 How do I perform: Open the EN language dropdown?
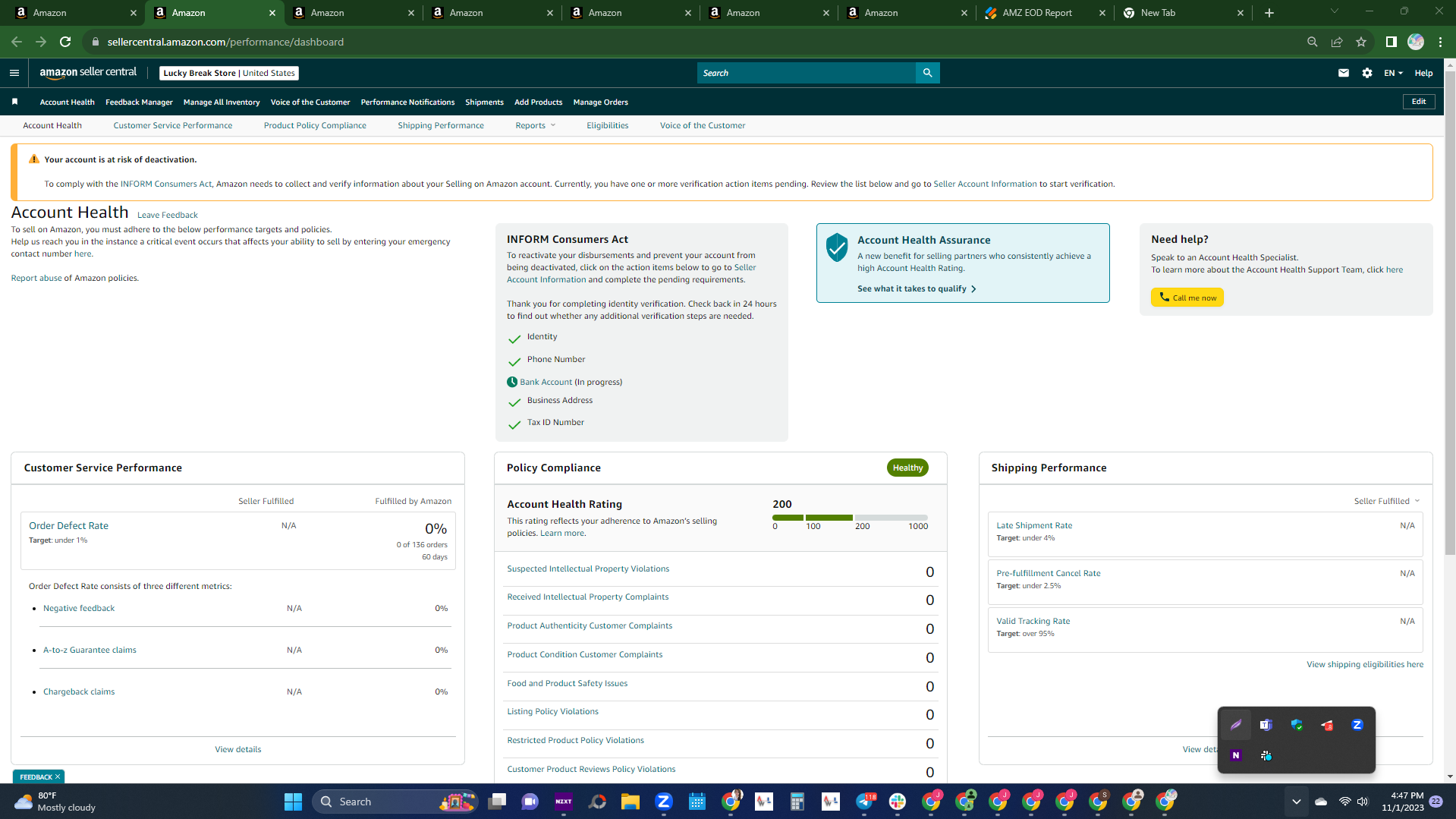(x=1393, y=73)
